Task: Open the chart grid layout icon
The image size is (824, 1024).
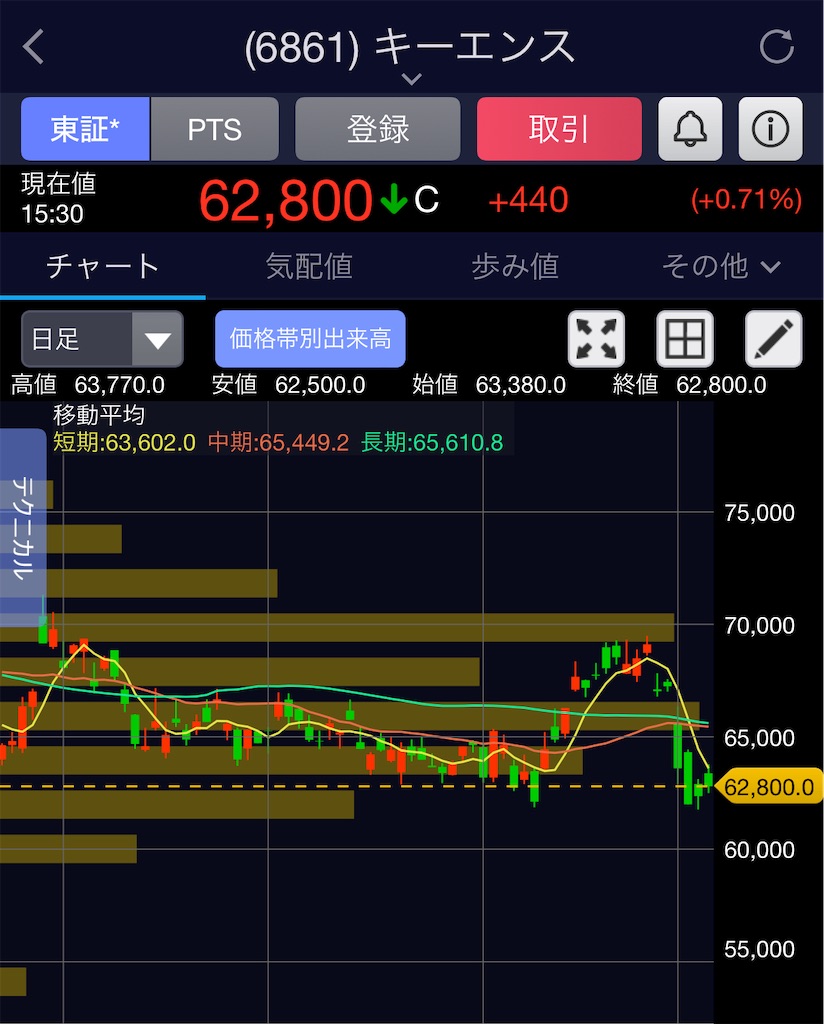Action: (x=685, y=339)
